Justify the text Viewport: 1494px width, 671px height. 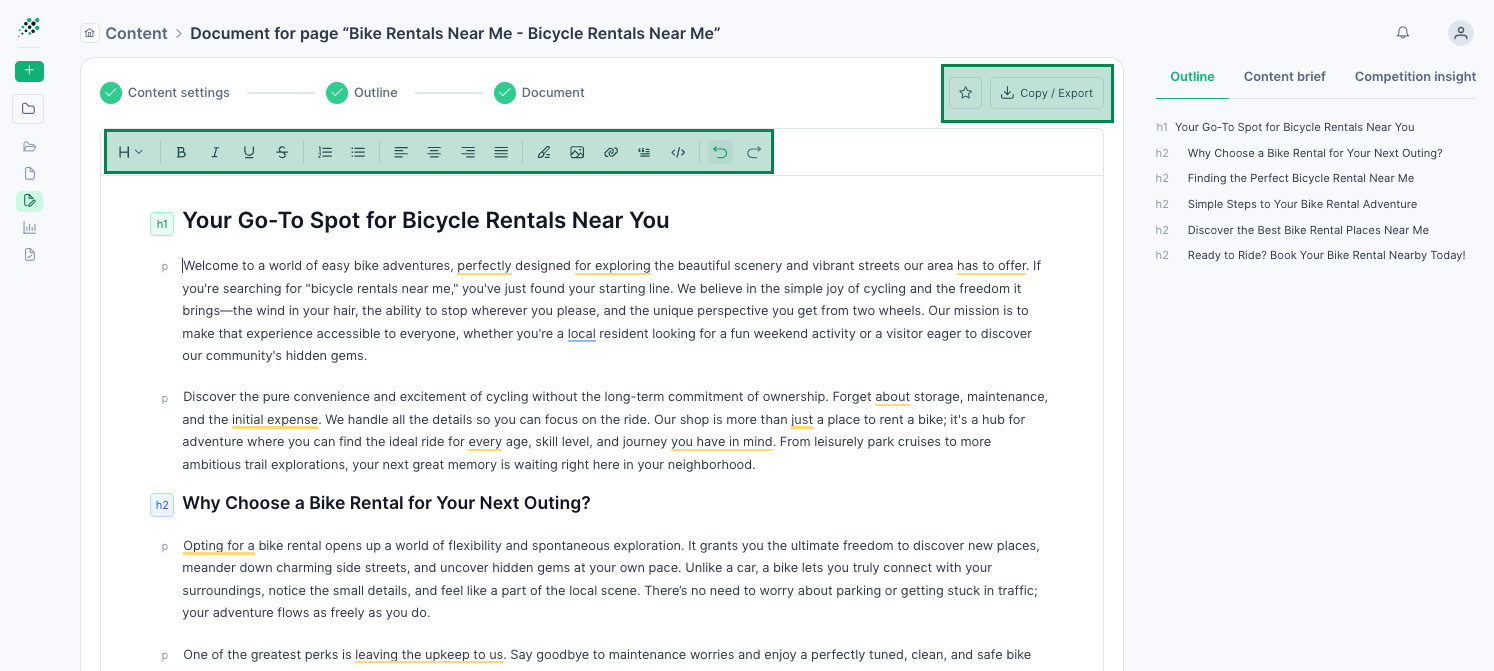501,152
